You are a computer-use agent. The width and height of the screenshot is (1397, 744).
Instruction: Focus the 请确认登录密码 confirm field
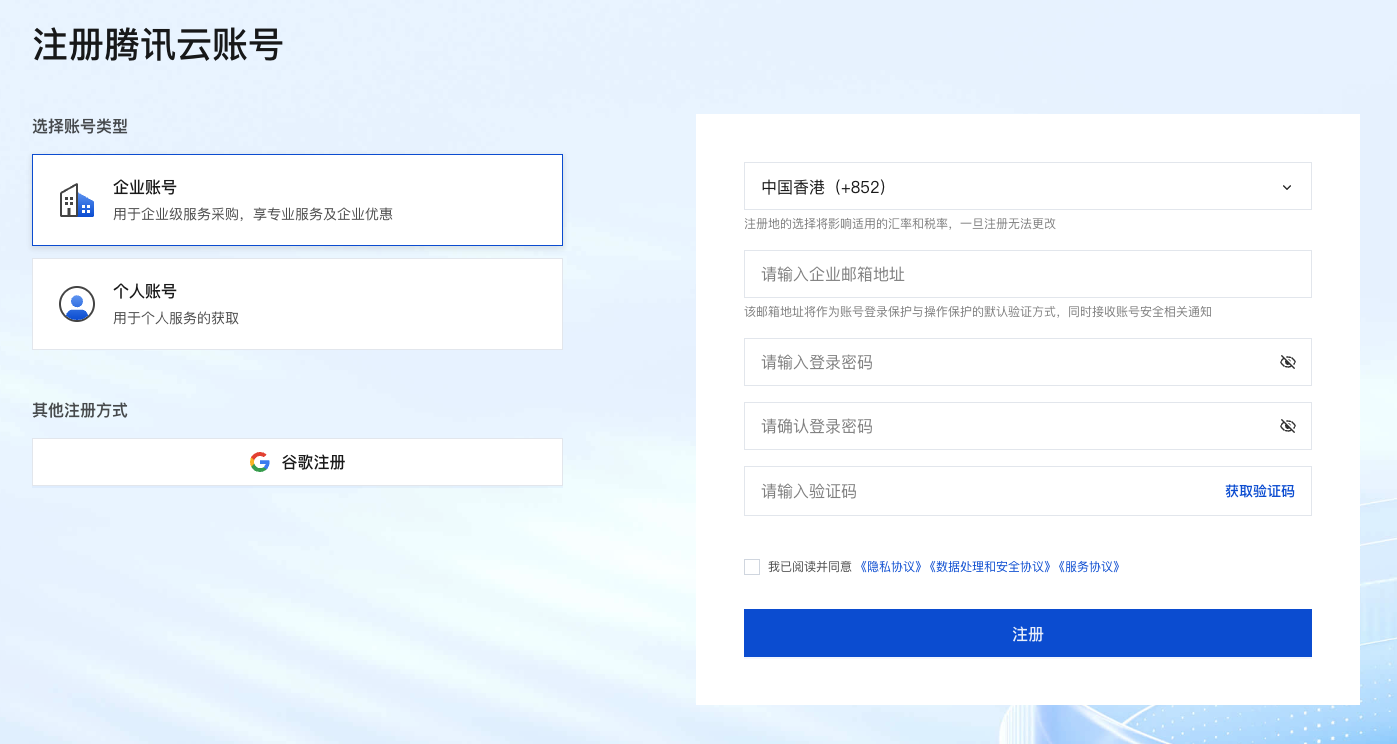[x=1028, y=426]
